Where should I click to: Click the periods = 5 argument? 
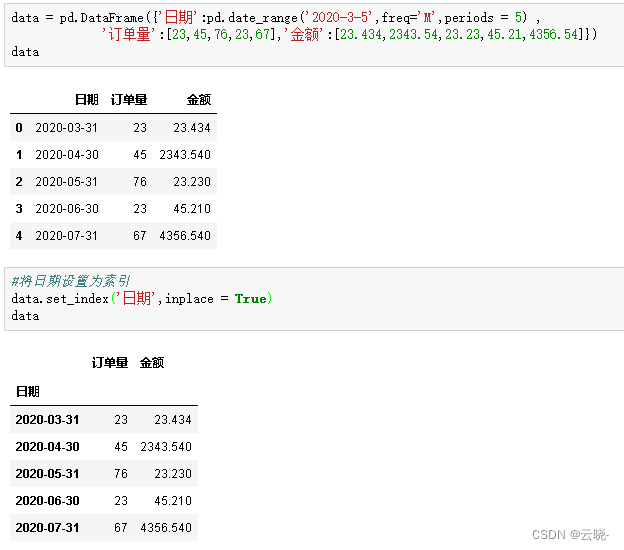click(483, 18)
